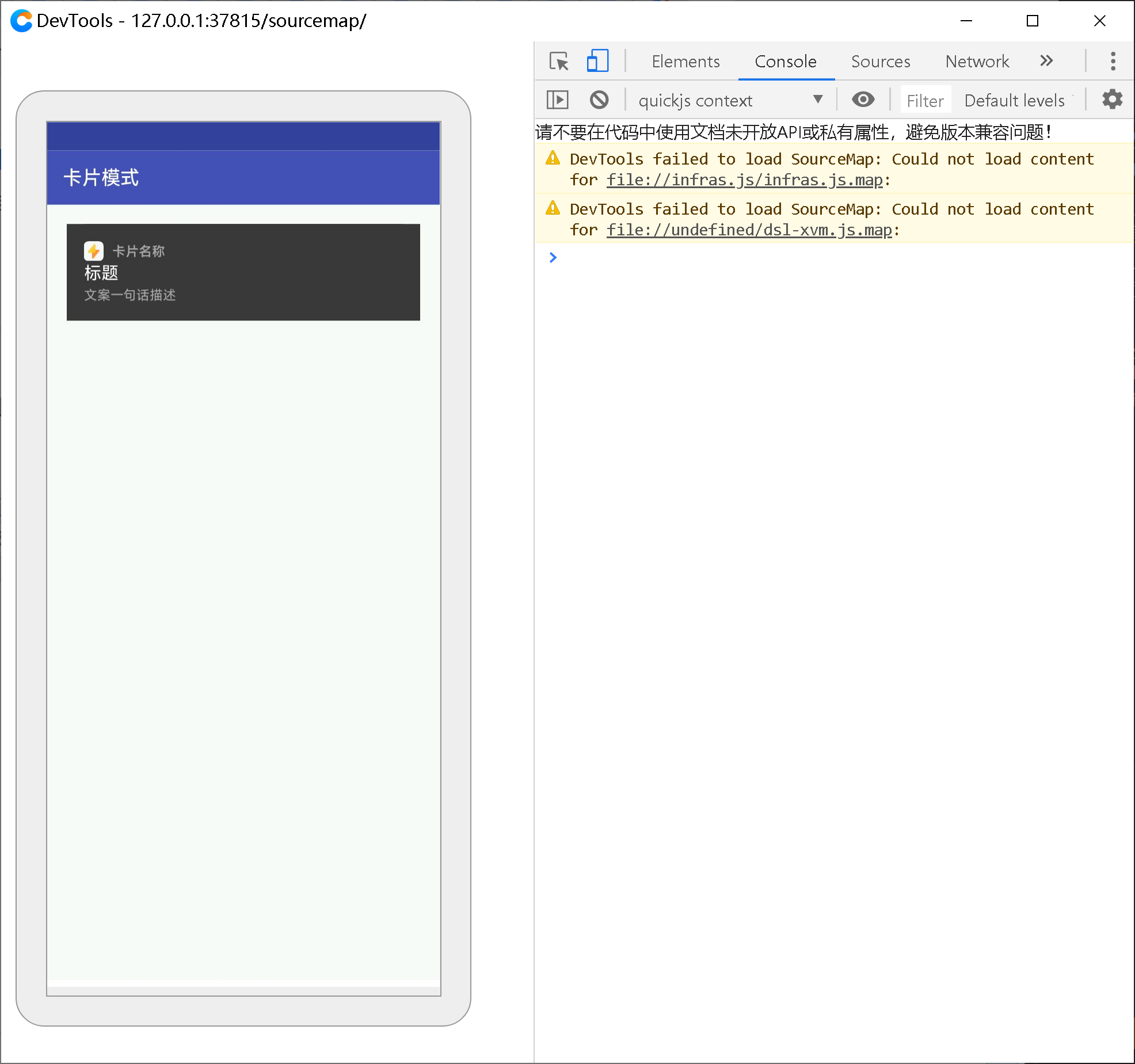Expand the hidden tabs chevron menu

coord(1046,61)
